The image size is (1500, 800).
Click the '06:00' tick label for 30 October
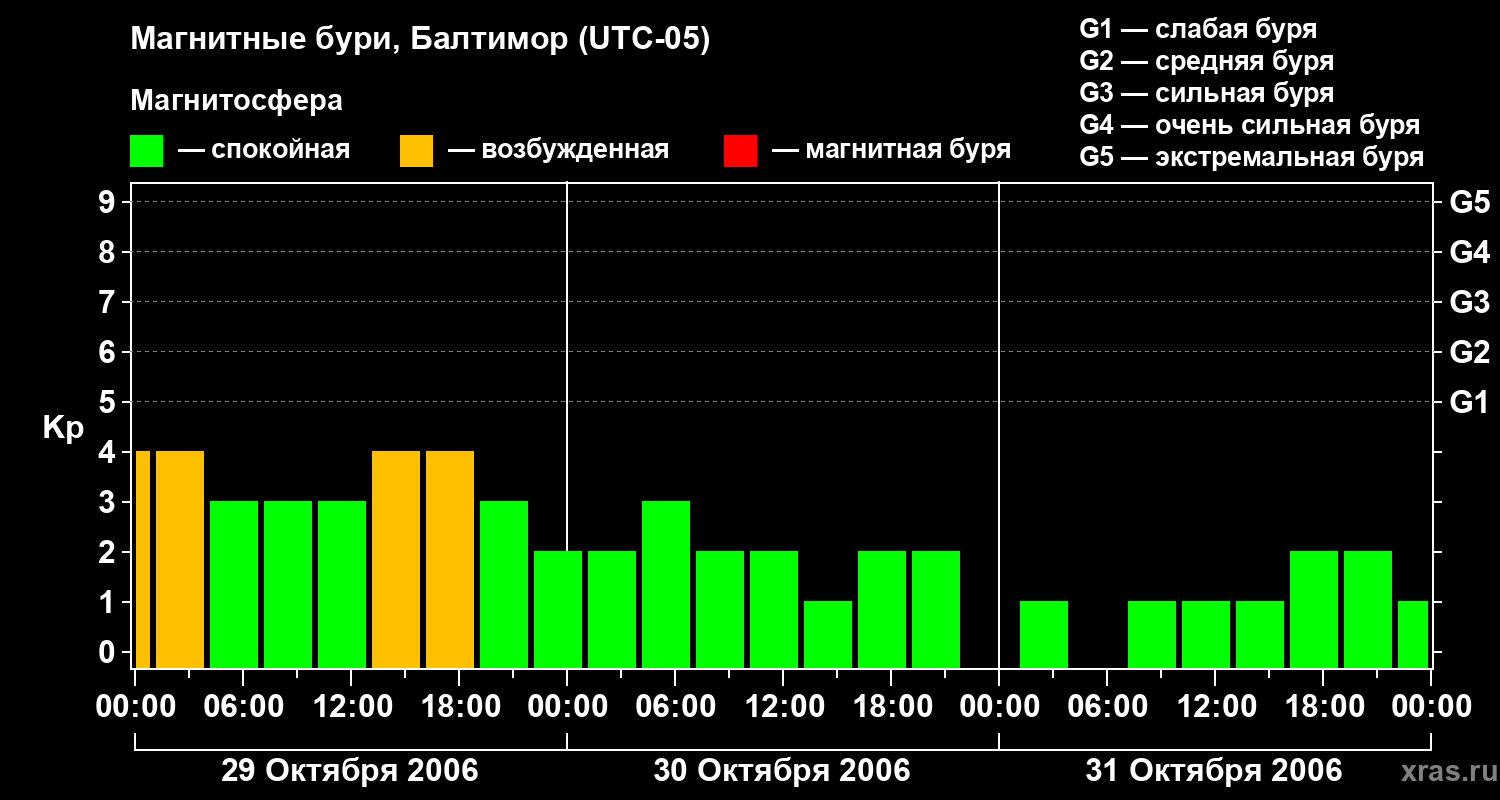(675, 707)
